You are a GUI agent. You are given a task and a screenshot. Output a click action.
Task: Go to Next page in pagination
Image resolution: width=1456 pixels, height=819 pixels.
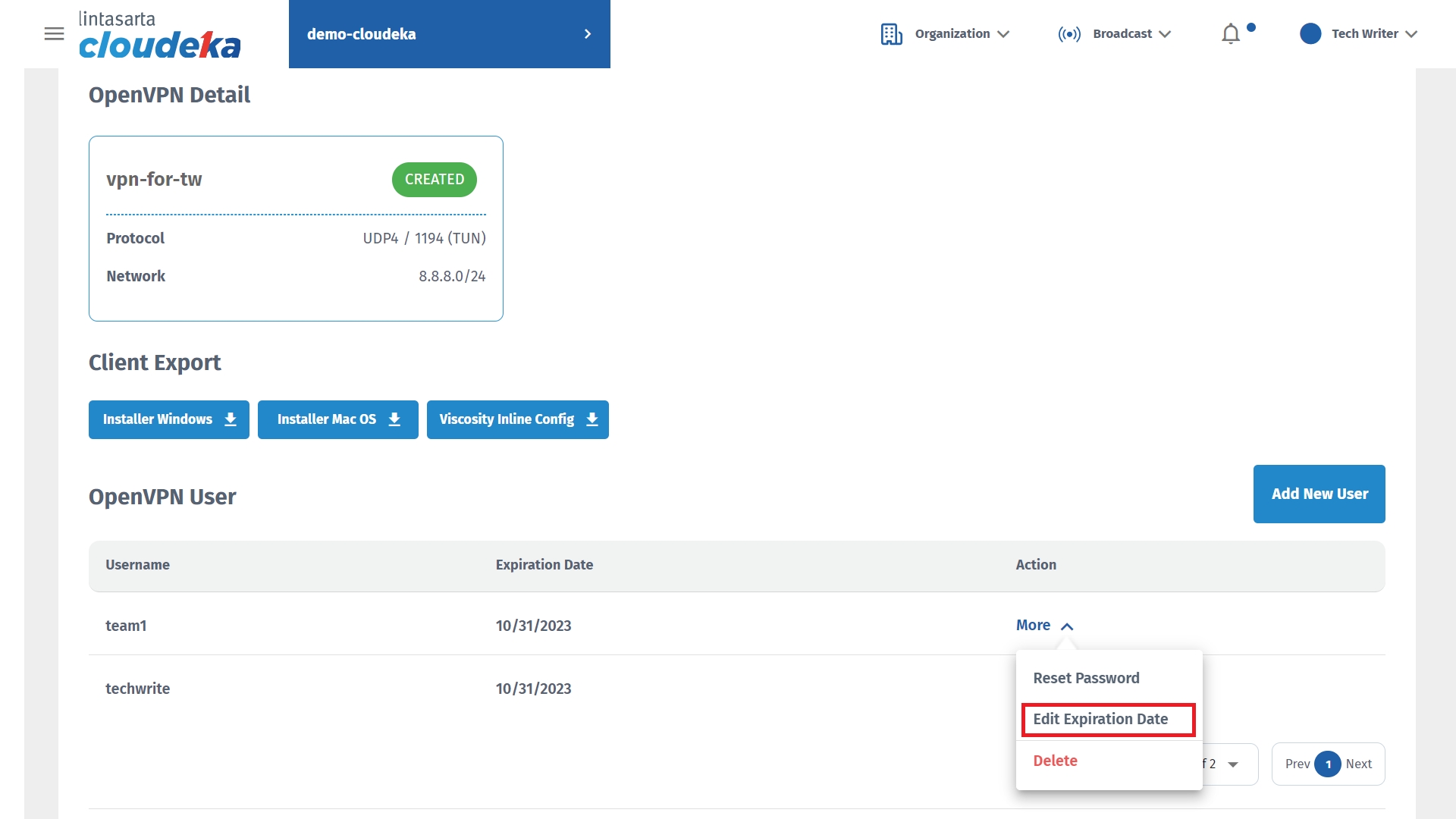pos(1358,764)
